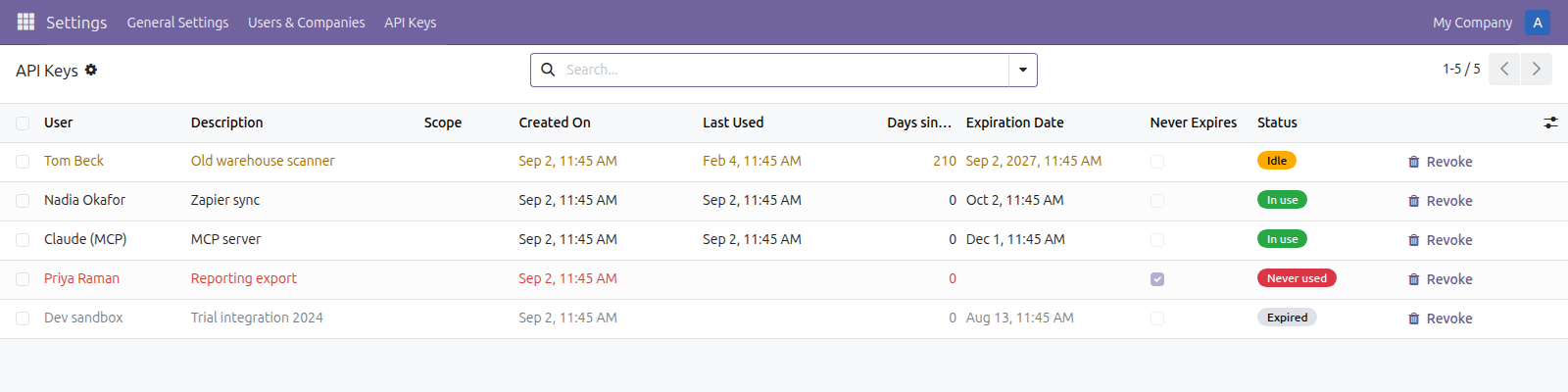Click the Expired status badge
Viewport: 1568px width, 392px height.
pos(1287,318)
